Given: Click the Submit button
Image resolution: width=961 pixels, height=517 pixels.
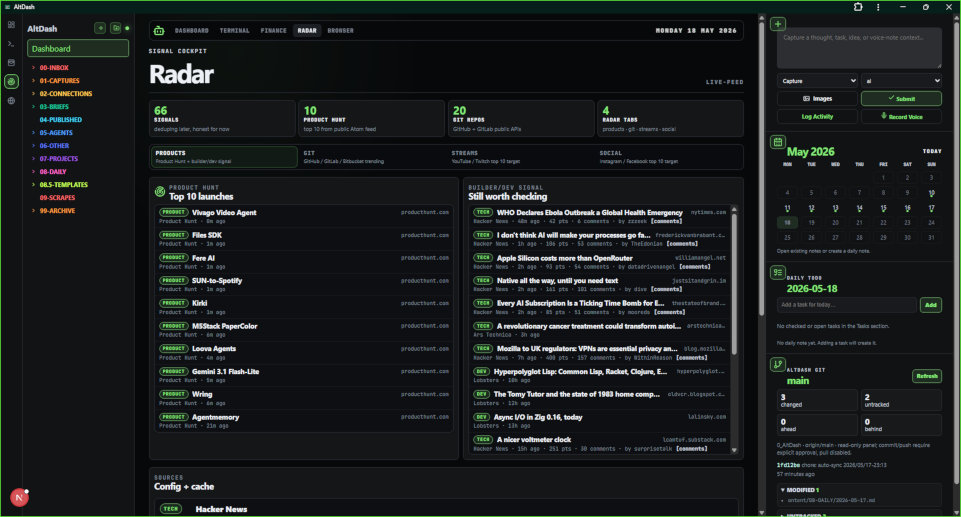Looking at the screenshot, I should pyautogui.click(x=901, y=99).
